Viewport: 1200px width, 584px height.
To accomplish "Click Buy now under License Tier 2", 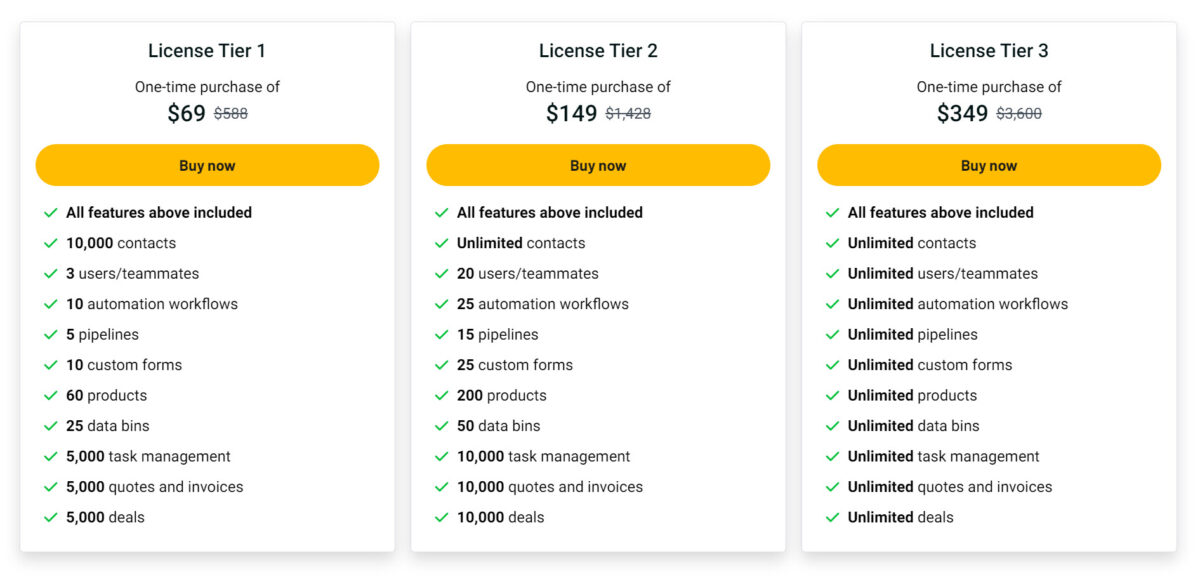I will coord(598,165).
